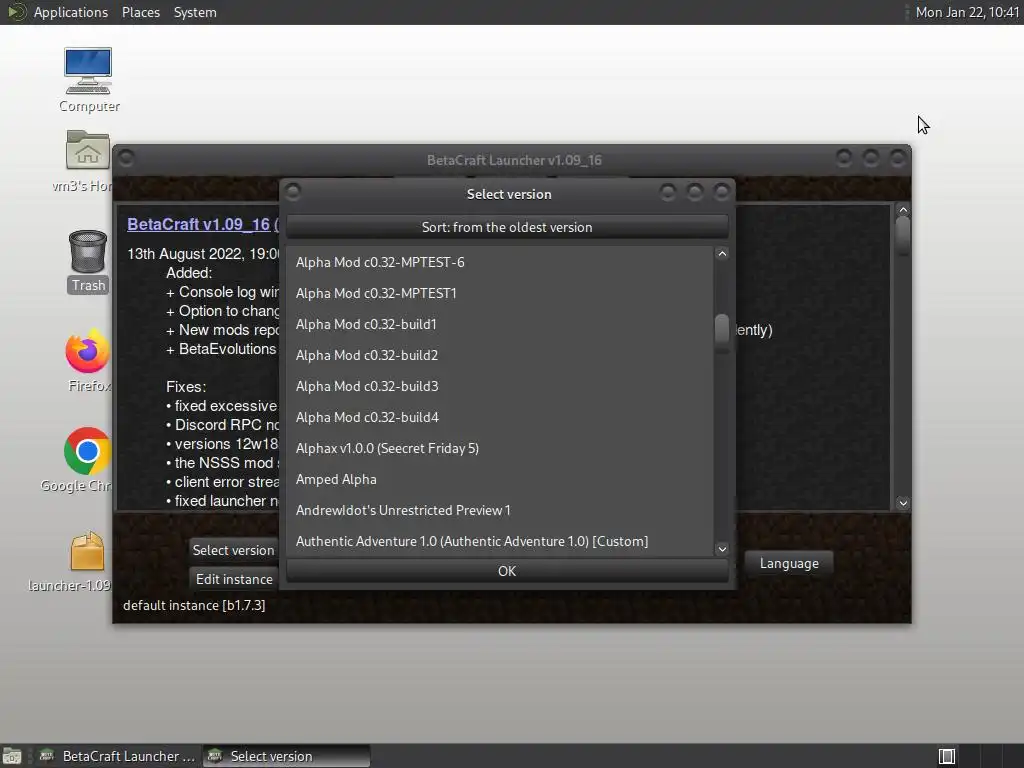Click Select version button in launcher window
The width and height of the screenshot is (1024, 768).
[233, 550]
